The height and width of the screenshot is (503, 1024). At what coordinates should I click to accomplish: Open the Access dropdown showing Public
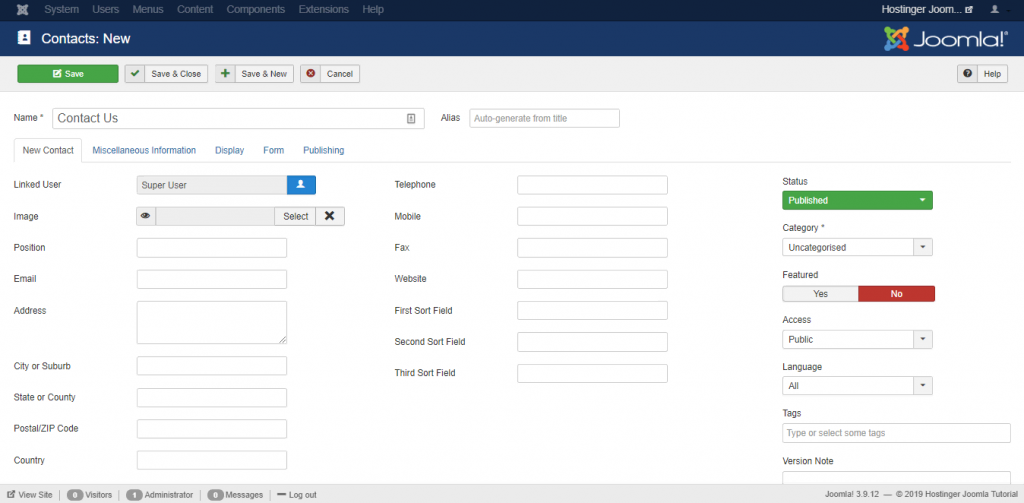click(857, 340)
